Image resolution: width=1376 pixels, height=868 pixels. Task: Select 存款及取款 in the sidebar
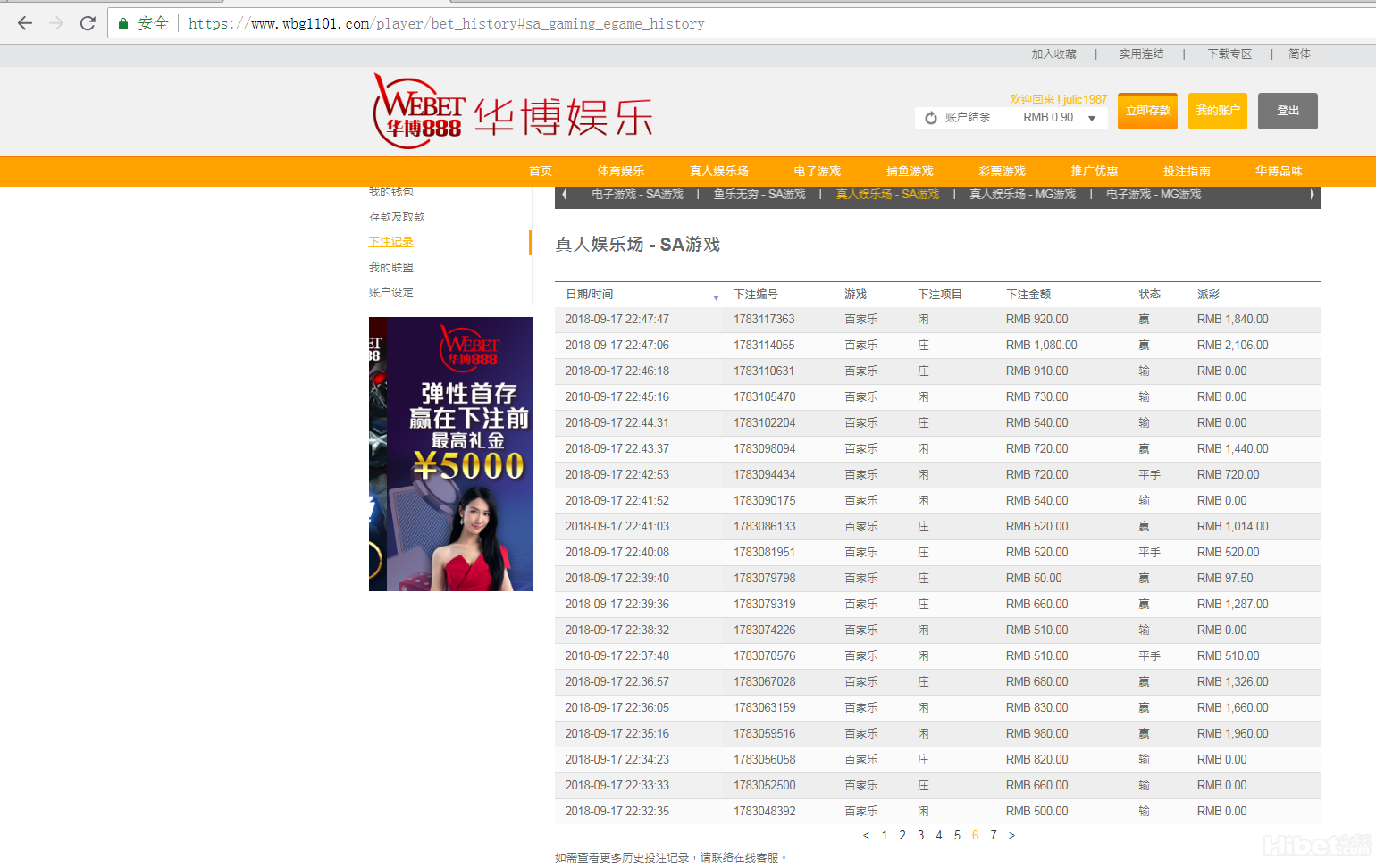[x=397, y=217]
